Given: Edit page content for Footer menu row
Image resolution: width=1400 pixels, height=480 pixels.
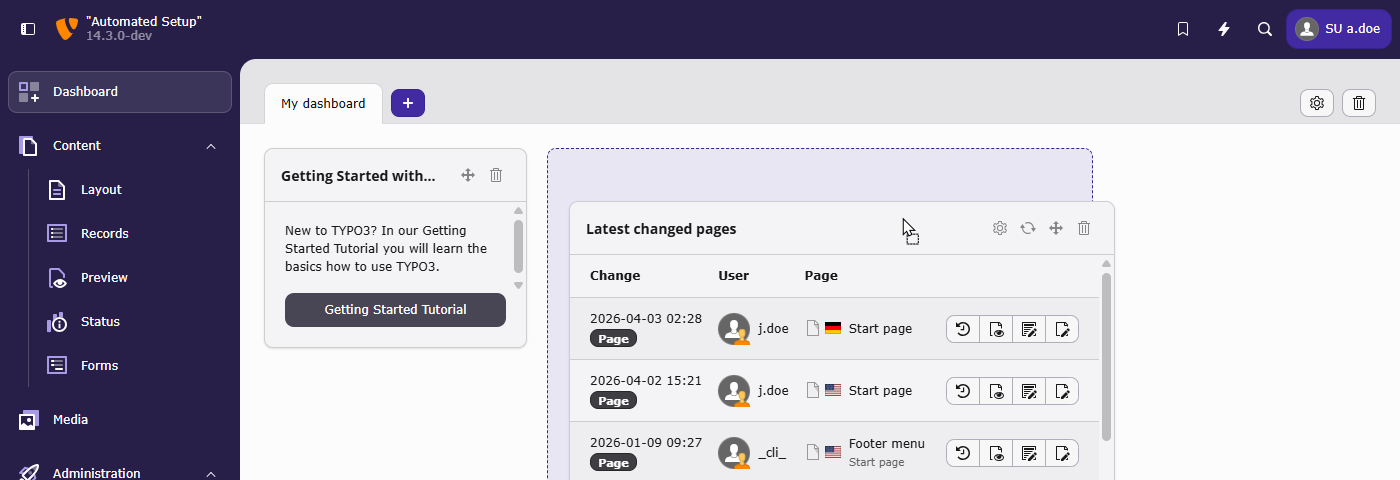Looking at the screenshot, I should [x=1029, y=453].
